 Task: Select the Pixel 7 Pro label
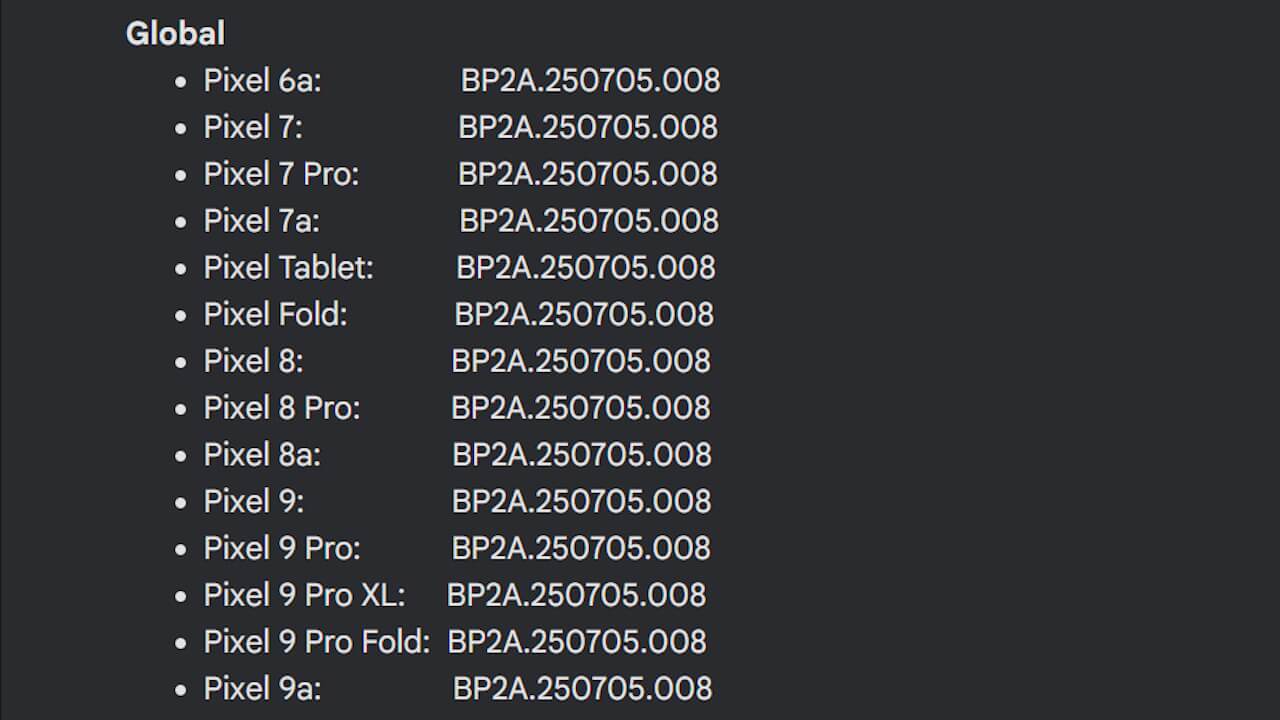281,174
